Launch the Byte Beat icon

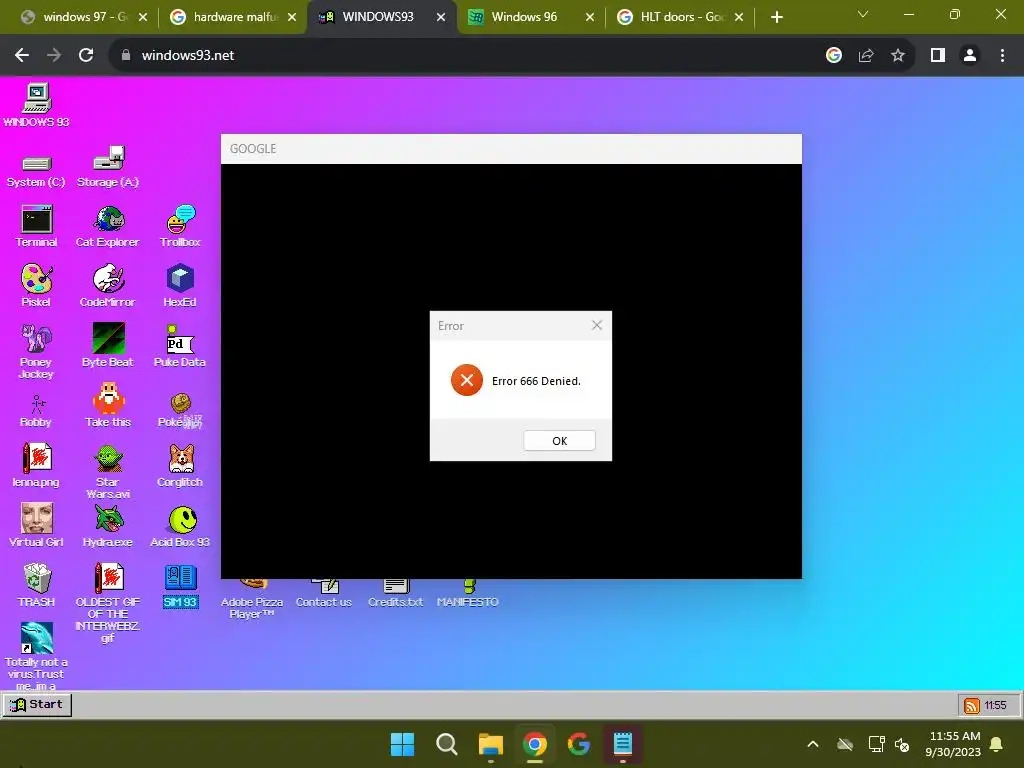[108, 345]
